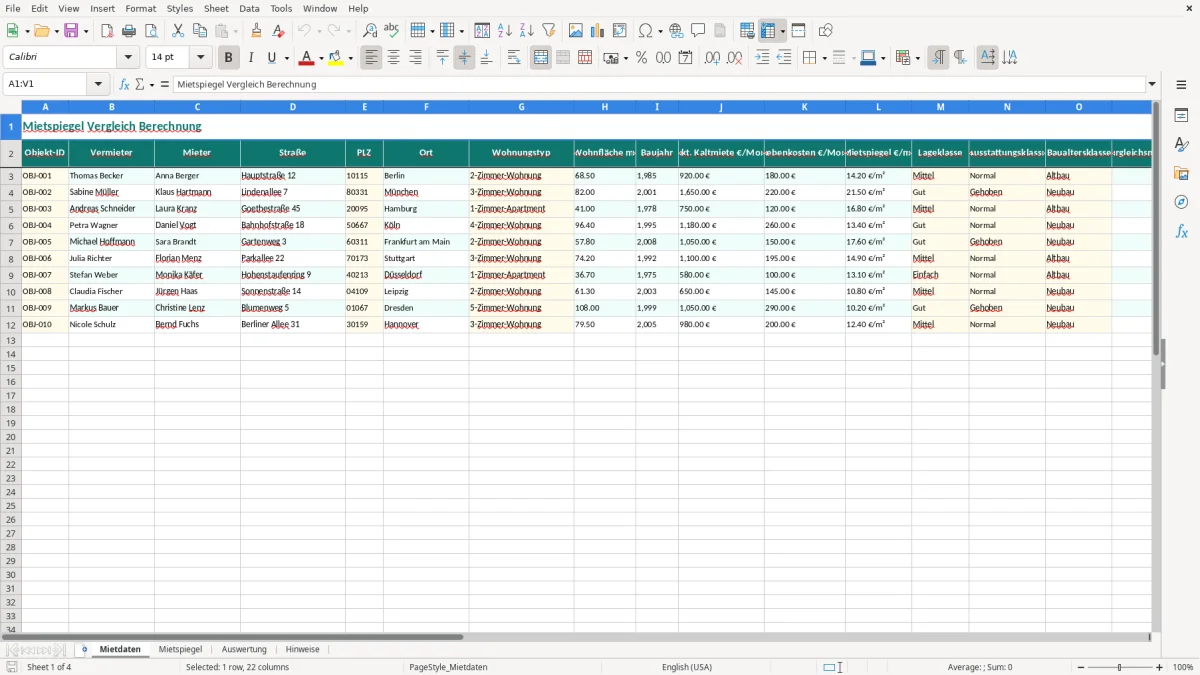Screen dimensions: 1200x675
Task: Insert Image from toolbar
Action: pyautogui.click(x=575, y=31)
